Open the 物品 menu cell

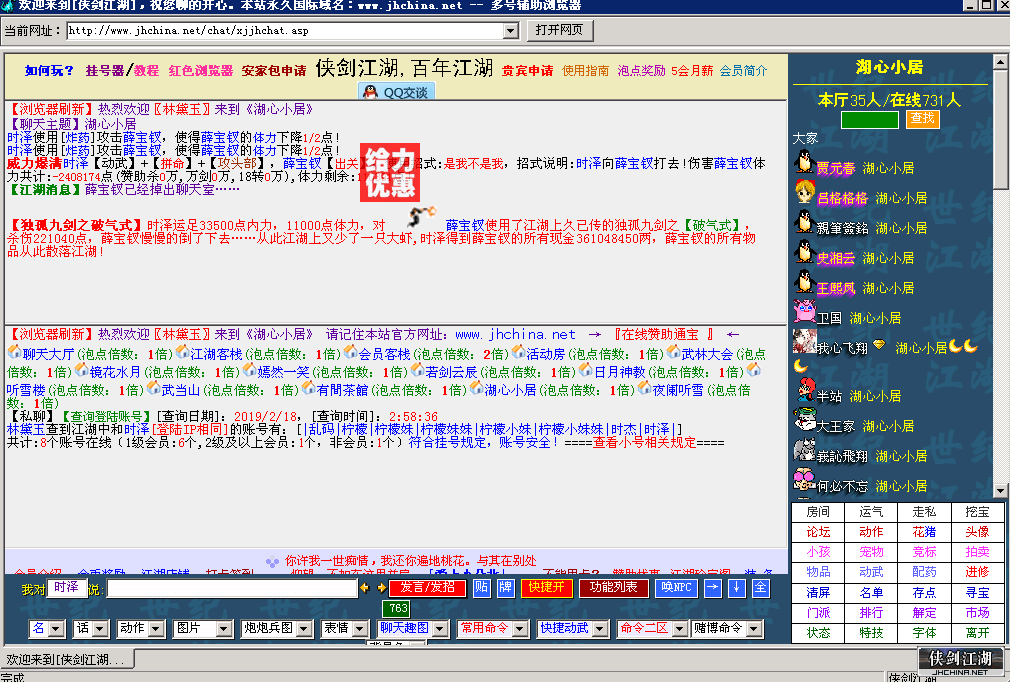point(818,572)
